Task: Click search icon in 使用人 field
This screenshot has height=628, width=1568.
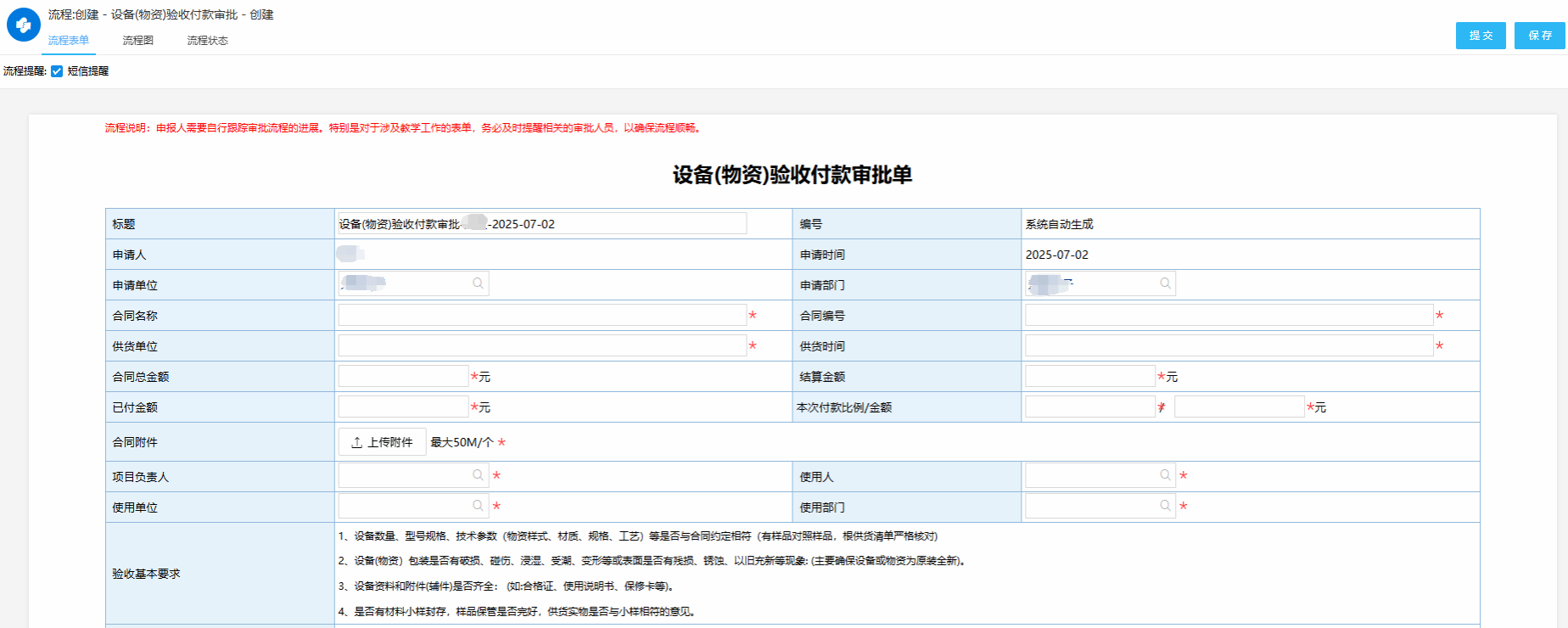Action: point(1165,475)
